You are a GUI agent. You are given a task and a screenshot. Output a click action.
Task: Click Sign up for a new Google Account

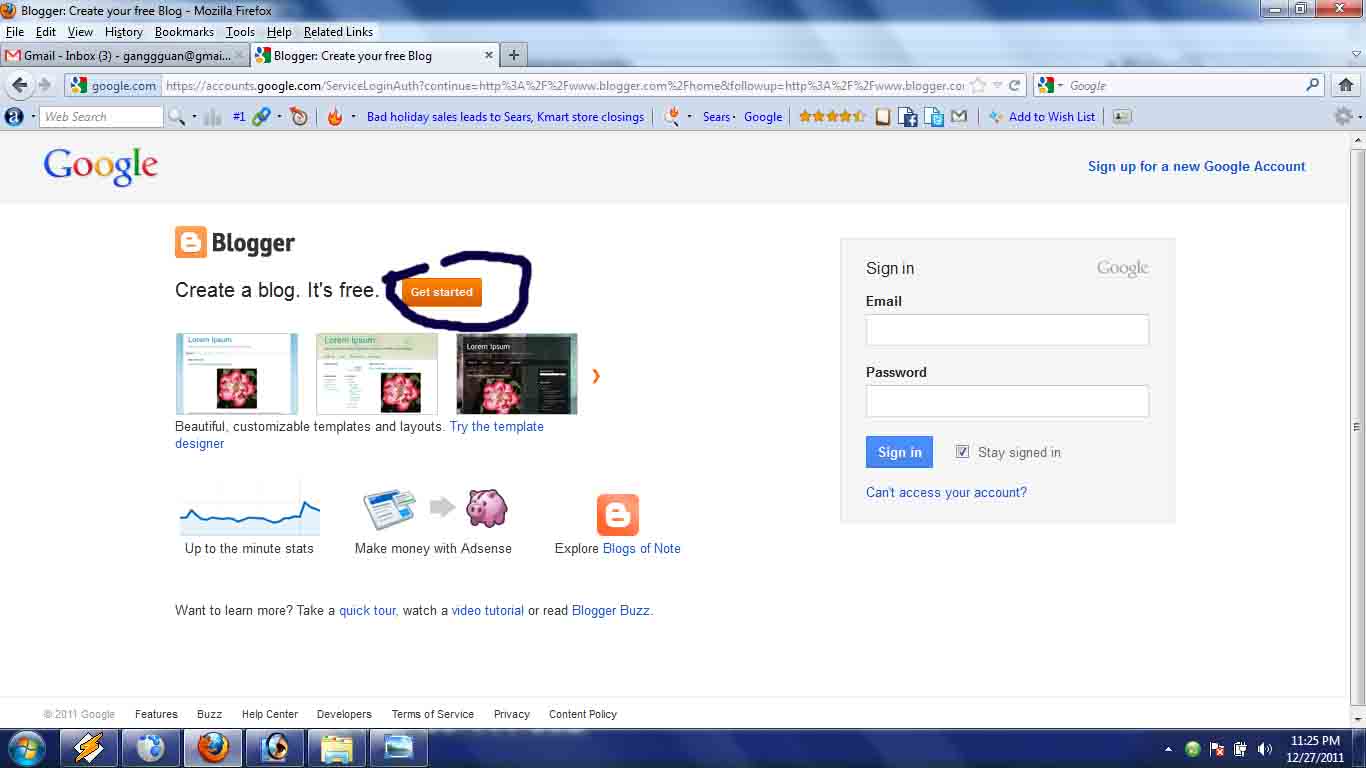[1196, 166]
